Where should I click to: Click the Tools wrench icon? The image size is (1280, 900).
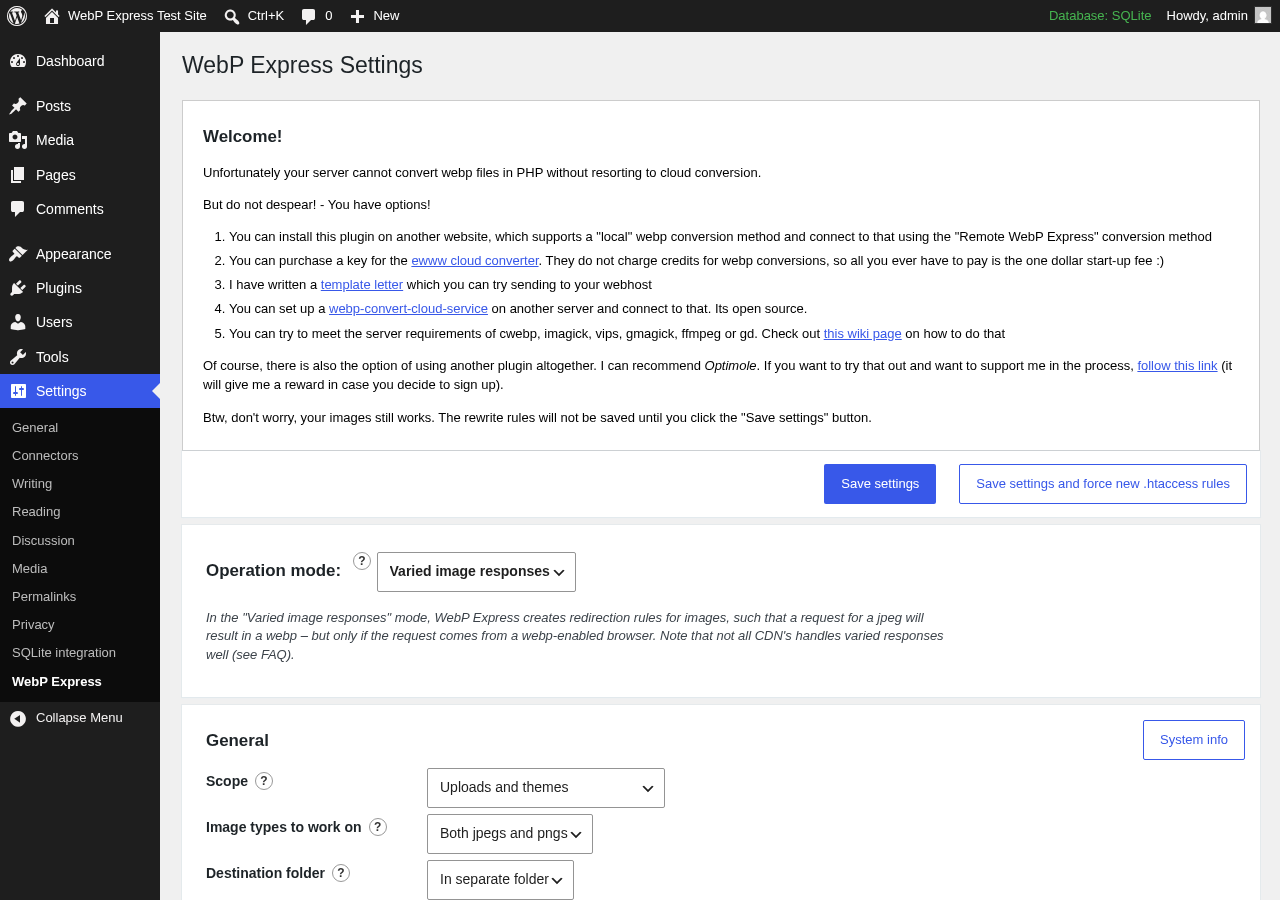click(x=18, y=357)
